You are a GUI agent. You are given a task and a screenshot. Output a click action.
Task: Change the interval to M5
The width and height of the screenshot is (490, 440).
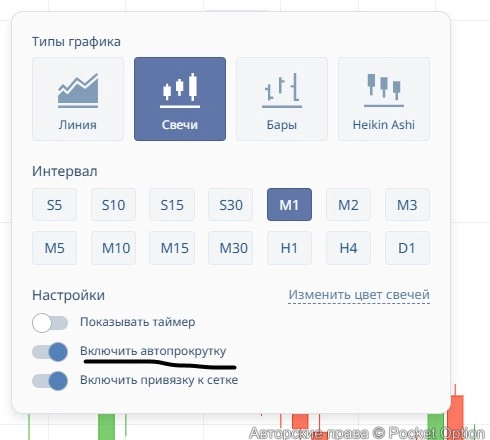[54, 248]
